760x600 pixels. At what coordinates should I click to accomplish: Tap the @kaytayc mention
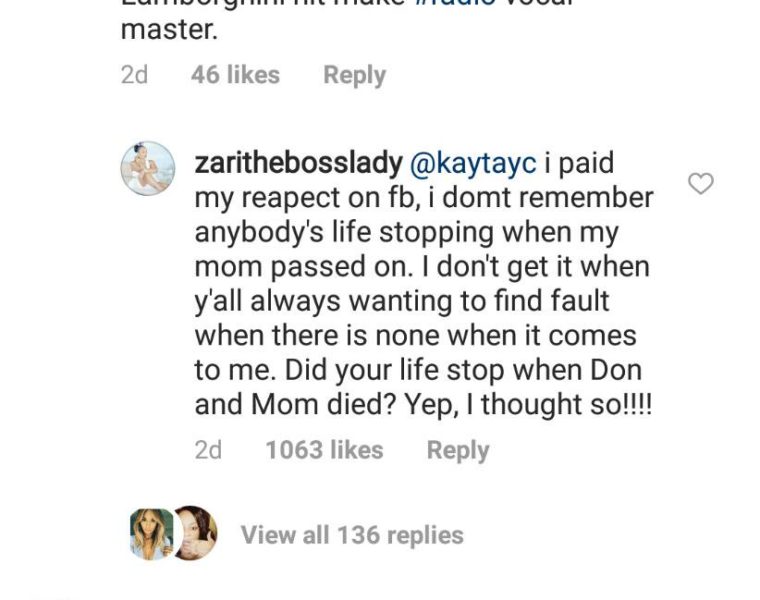tap(474, 163)
